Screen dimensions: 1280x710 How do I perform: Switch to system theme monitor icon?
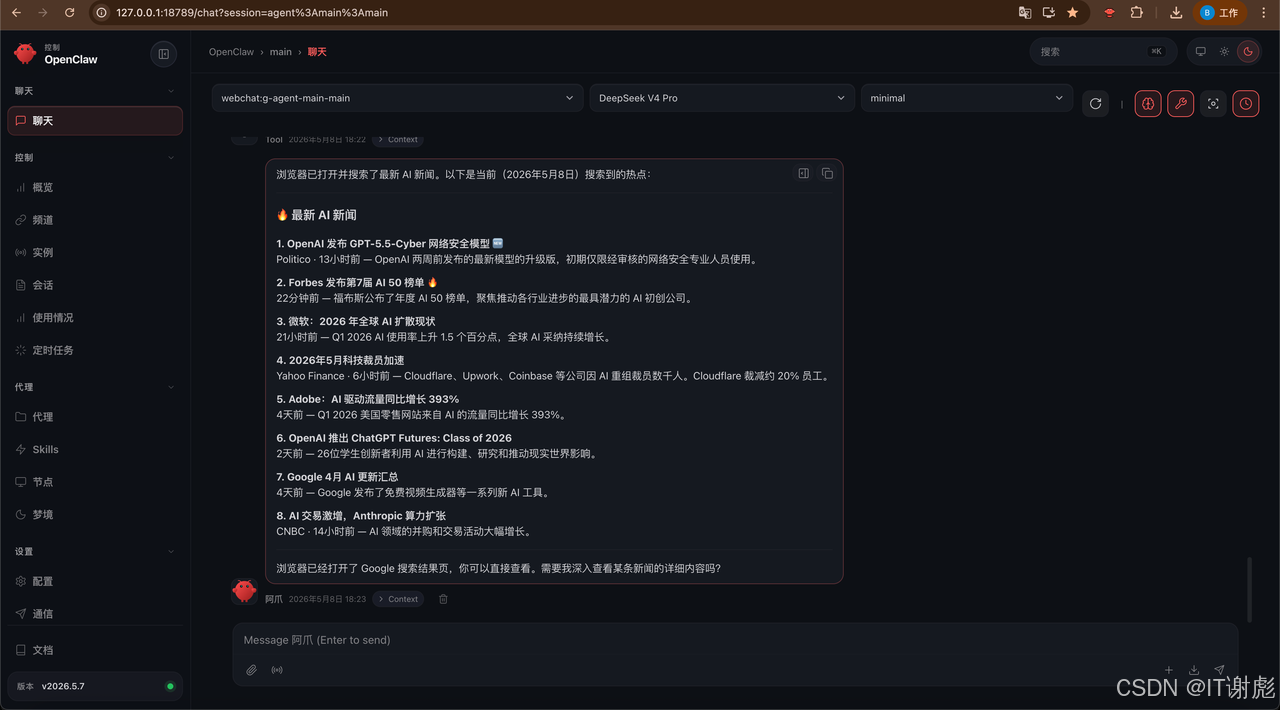click(x=1201, y=52)
